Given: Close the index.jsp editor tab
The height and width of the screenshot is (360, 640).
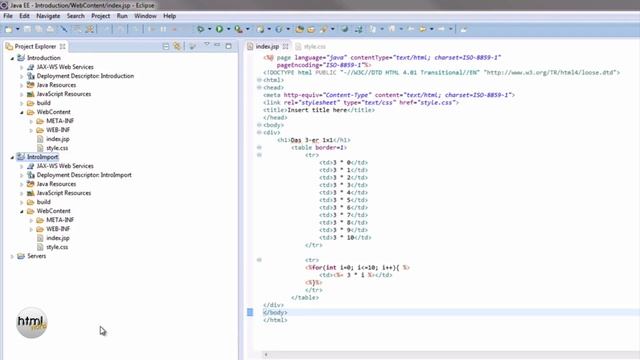Looking at the screenshot, I should [285, 47].
